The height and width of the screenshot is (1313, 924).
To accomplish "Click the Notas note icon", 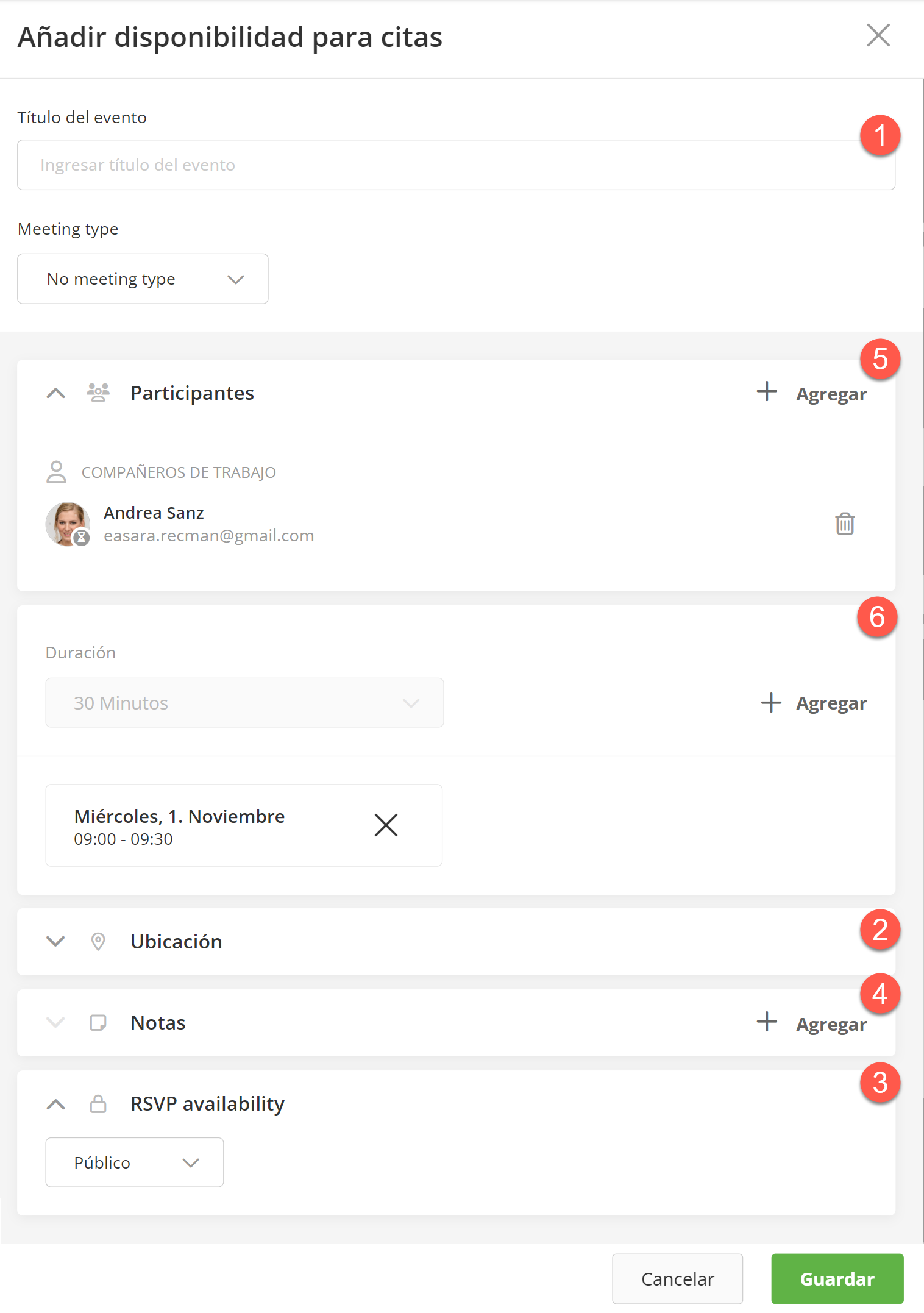I will pos(98,1022).
